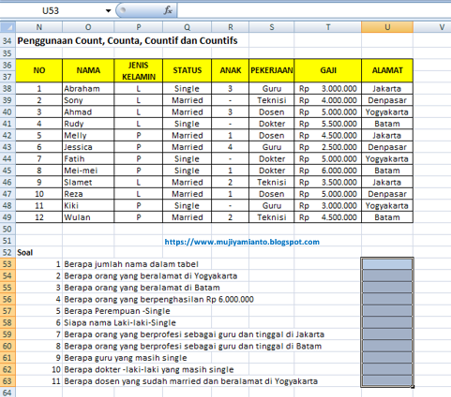Click into the formula bar input
The image size is (451, 397).
314,11
